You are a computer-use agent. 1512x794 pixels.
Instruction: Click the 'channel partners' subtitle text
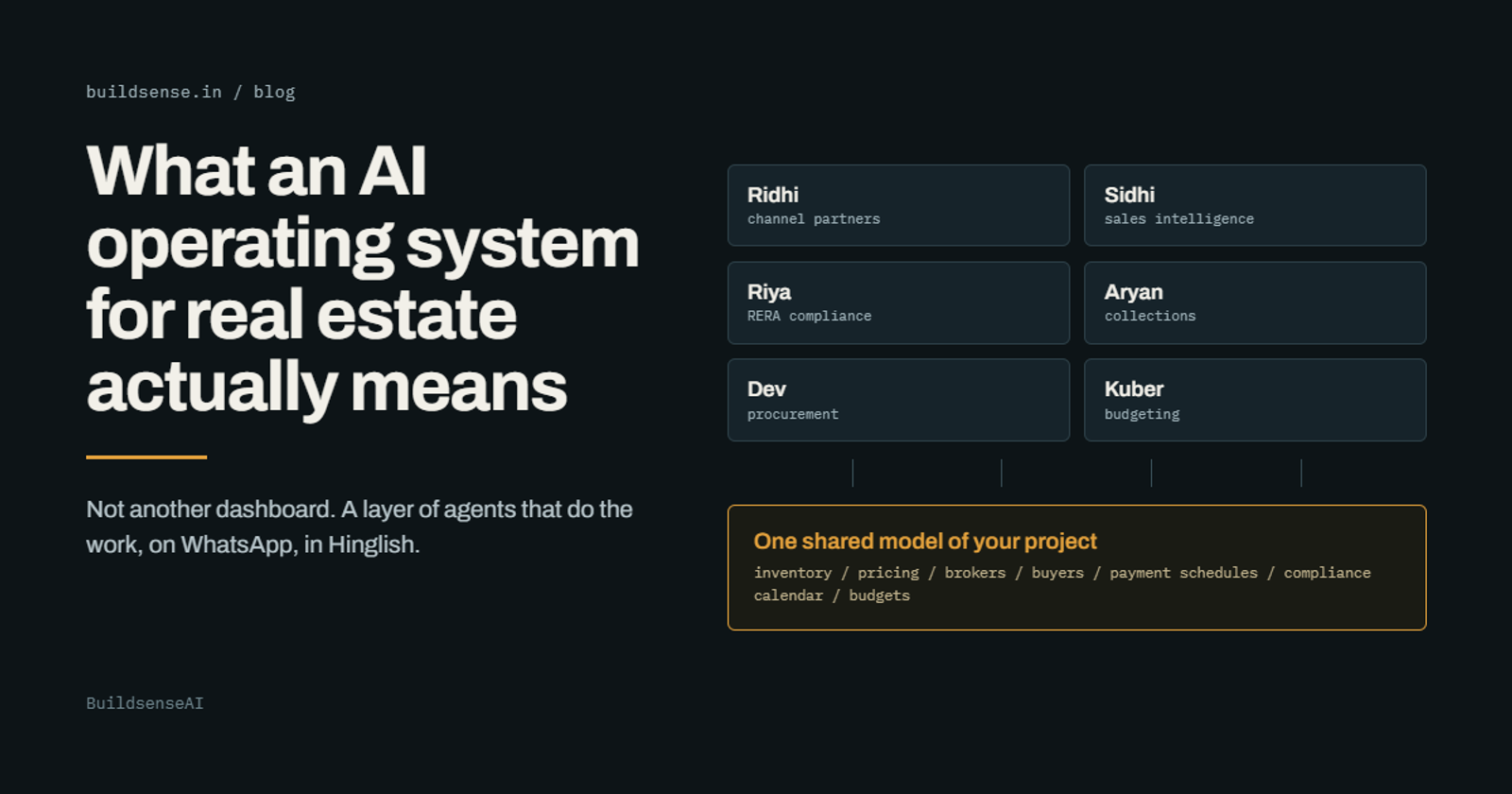tap(814, 218)
